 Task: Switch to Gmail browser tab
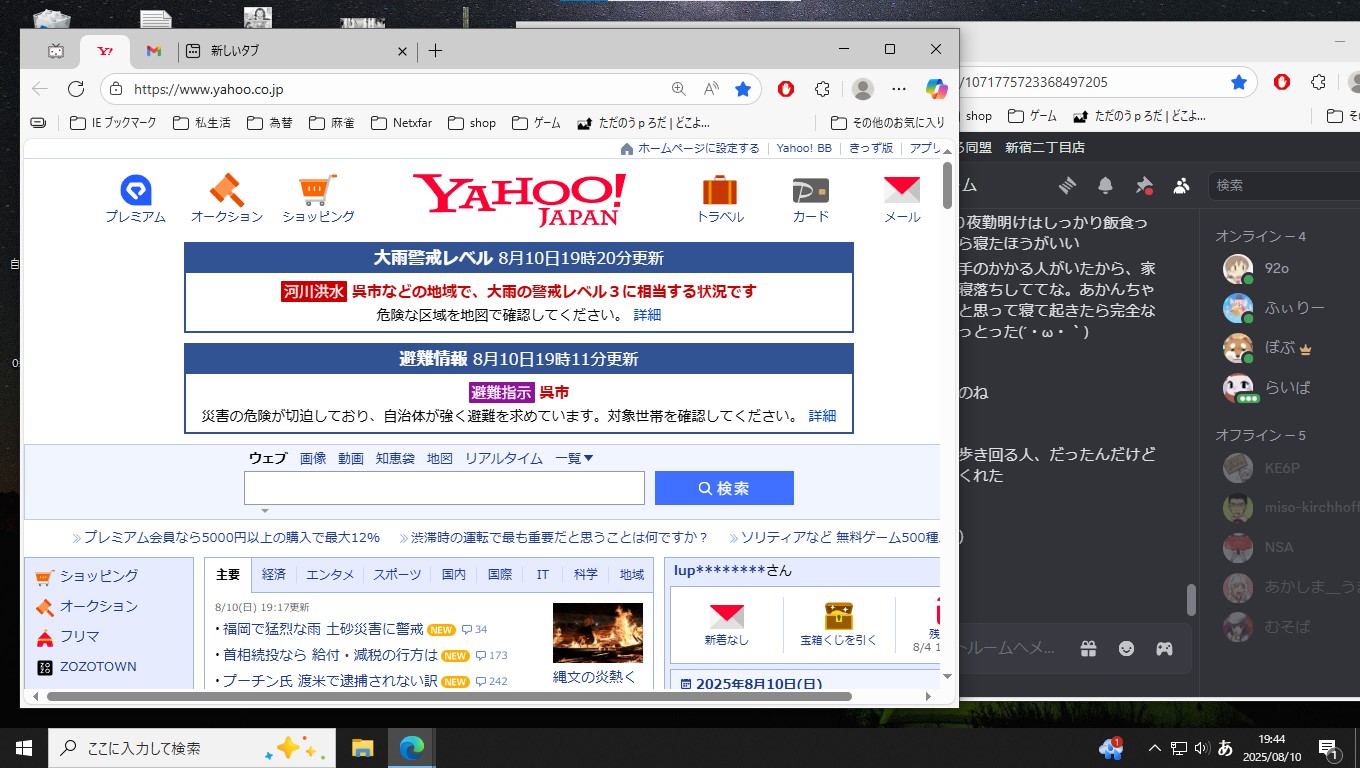(x=153, y=50)
